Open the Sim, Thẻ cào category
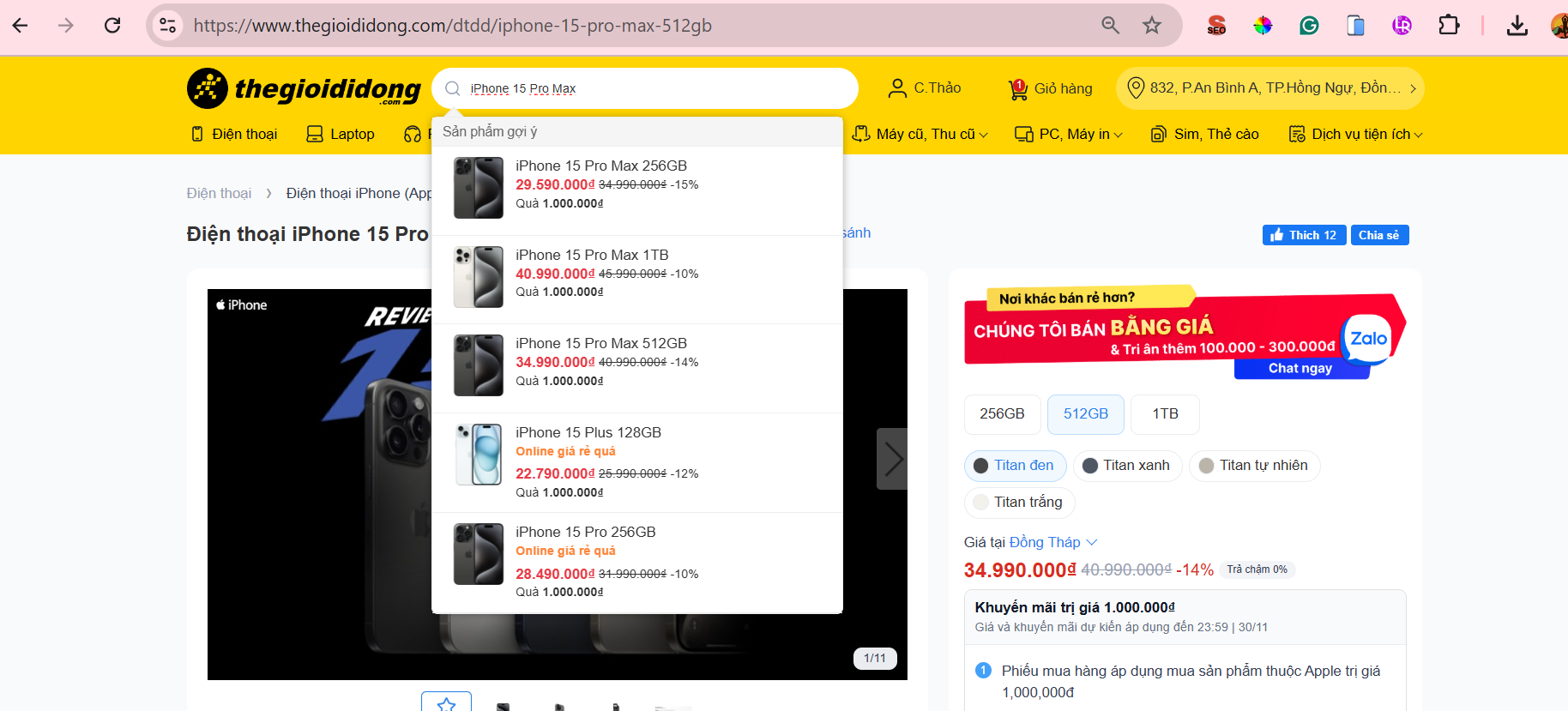The width and height of the screenshot is (1568, 711). tap(1205, 135)
